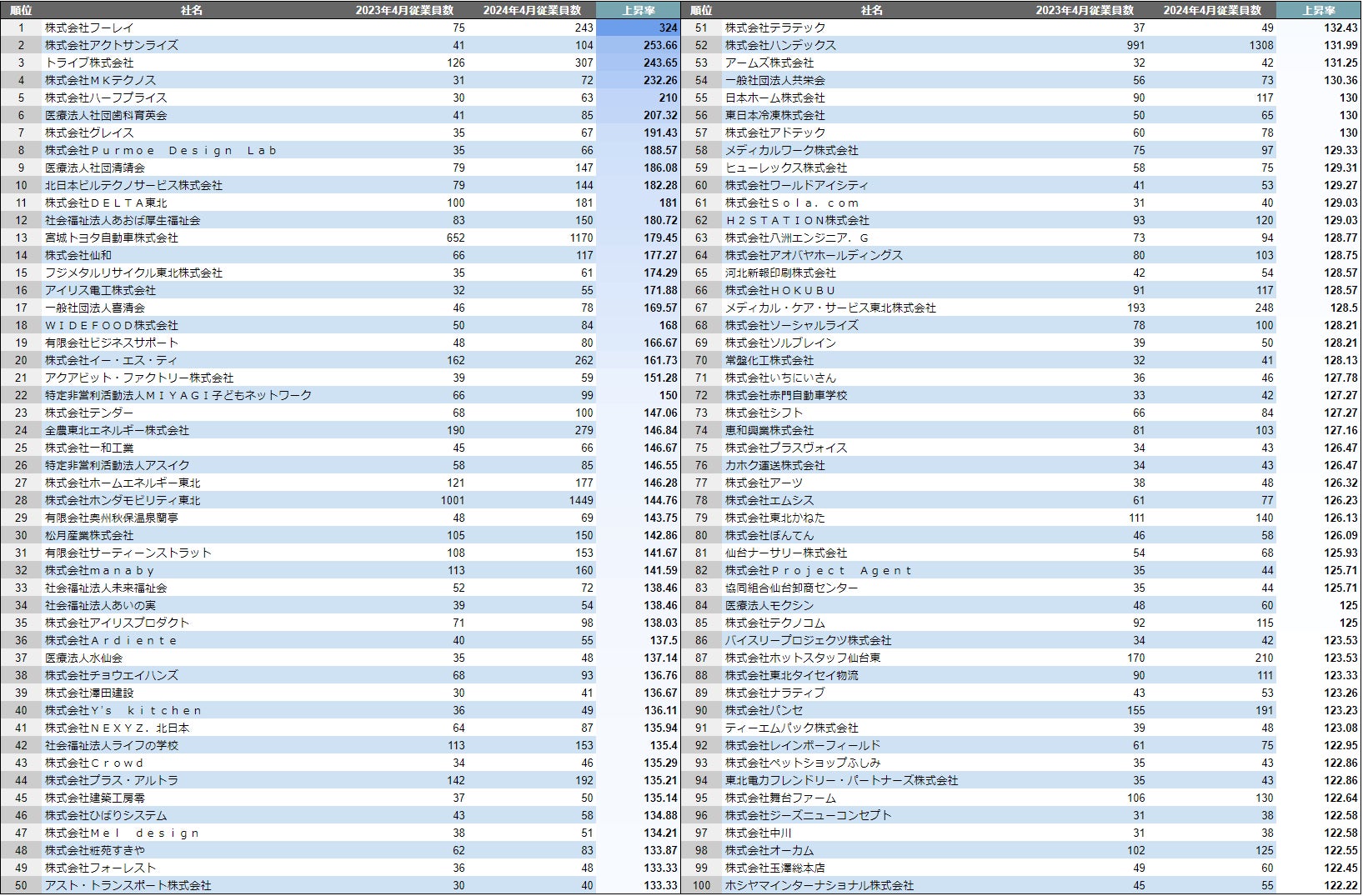The image size is (1363, 896).
Task: Select 株式会社アドテック
Action: point(775,133)
